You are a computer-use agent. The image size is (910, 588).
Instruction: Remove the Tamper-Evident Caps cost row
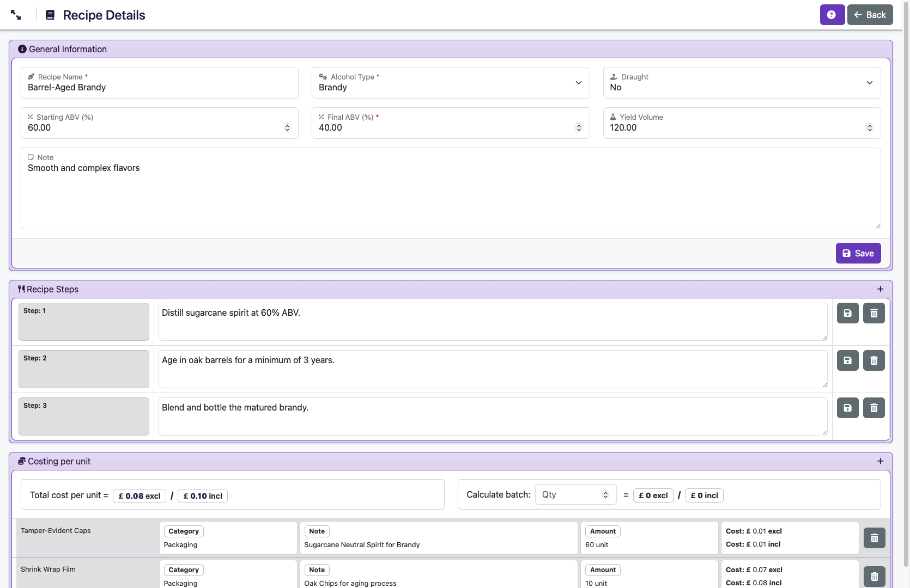pyautogui.click(x=874, y=538)
